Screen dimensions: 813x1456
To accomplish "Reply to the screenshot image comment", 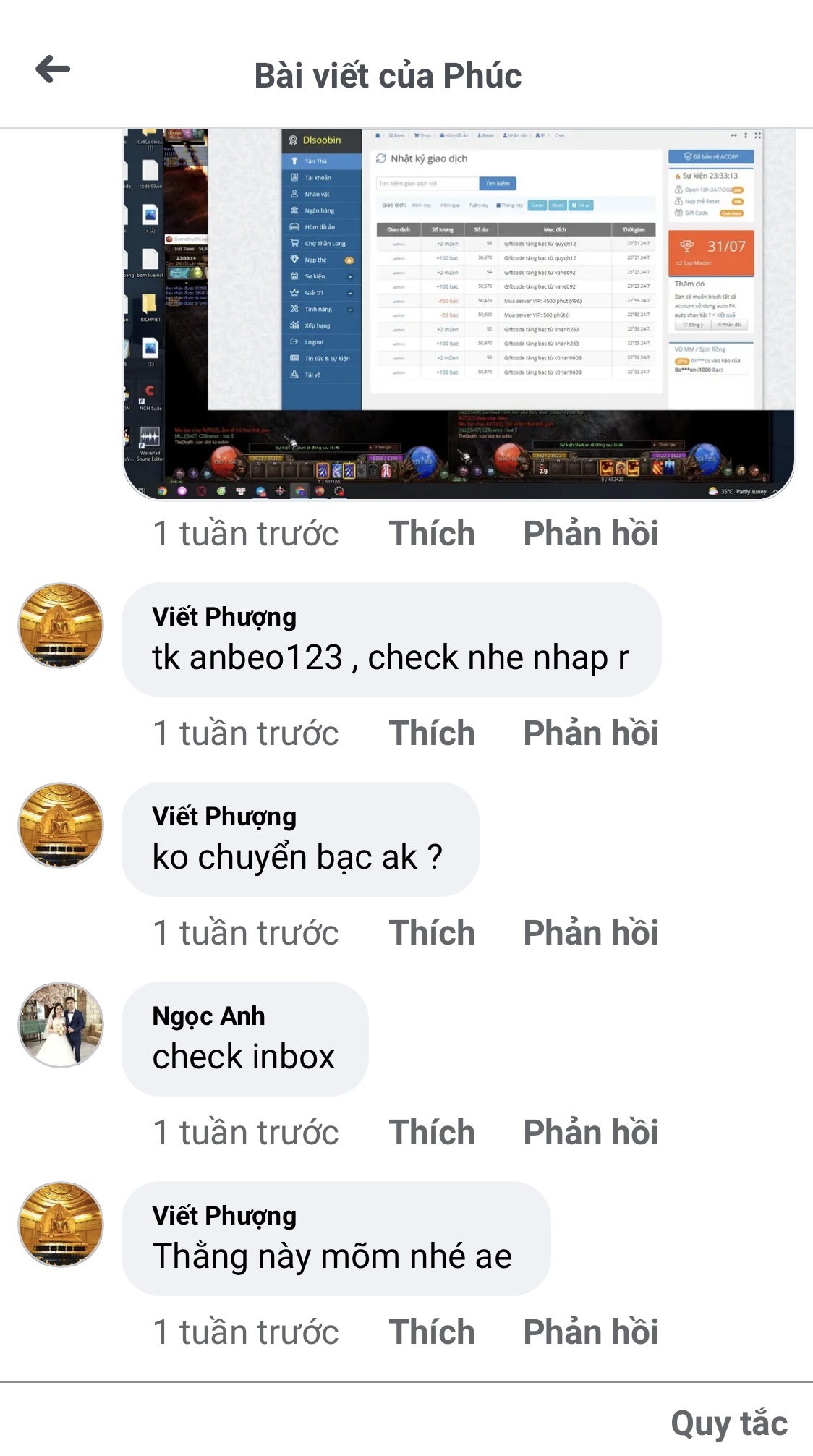I will [x=591, y=534].
